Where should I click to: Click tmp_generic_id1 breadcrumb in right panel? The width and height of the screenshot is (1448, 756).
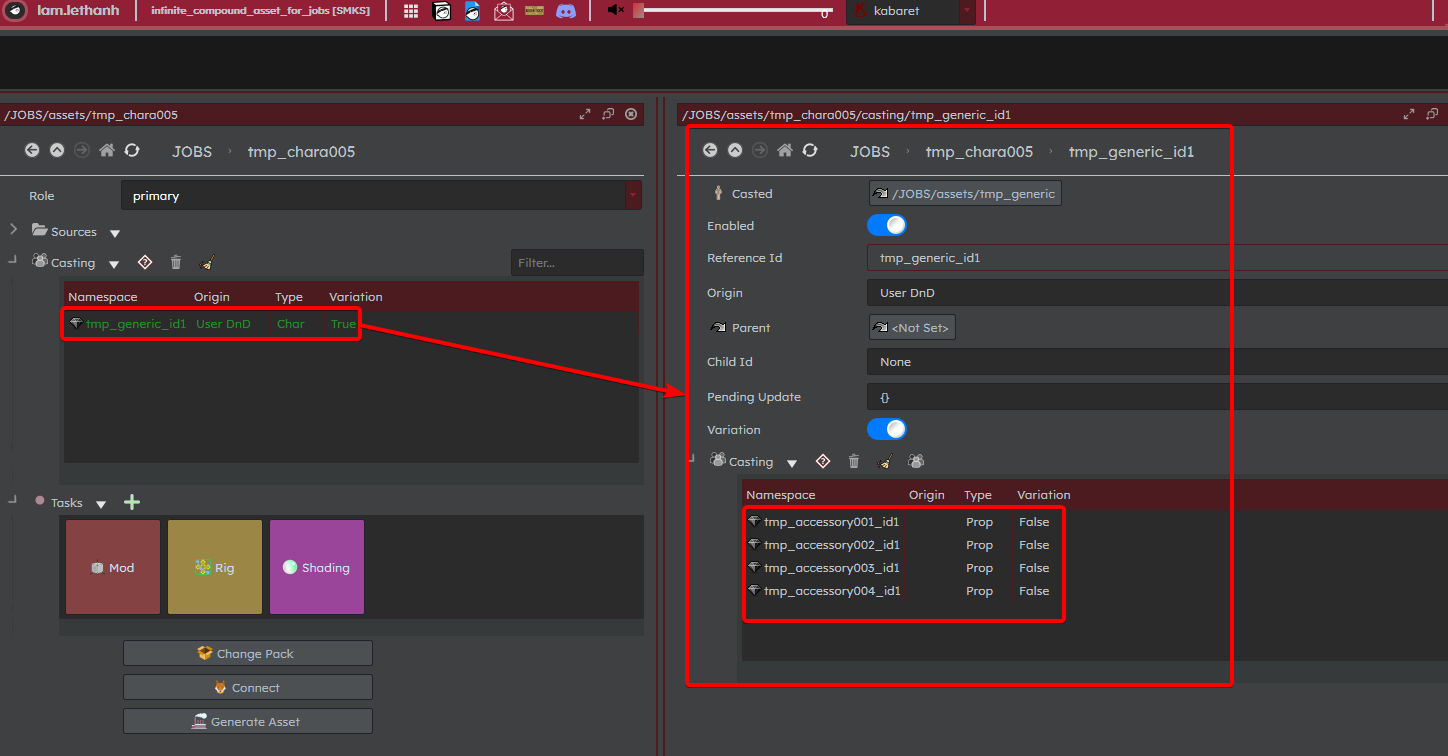(1131, 151)
